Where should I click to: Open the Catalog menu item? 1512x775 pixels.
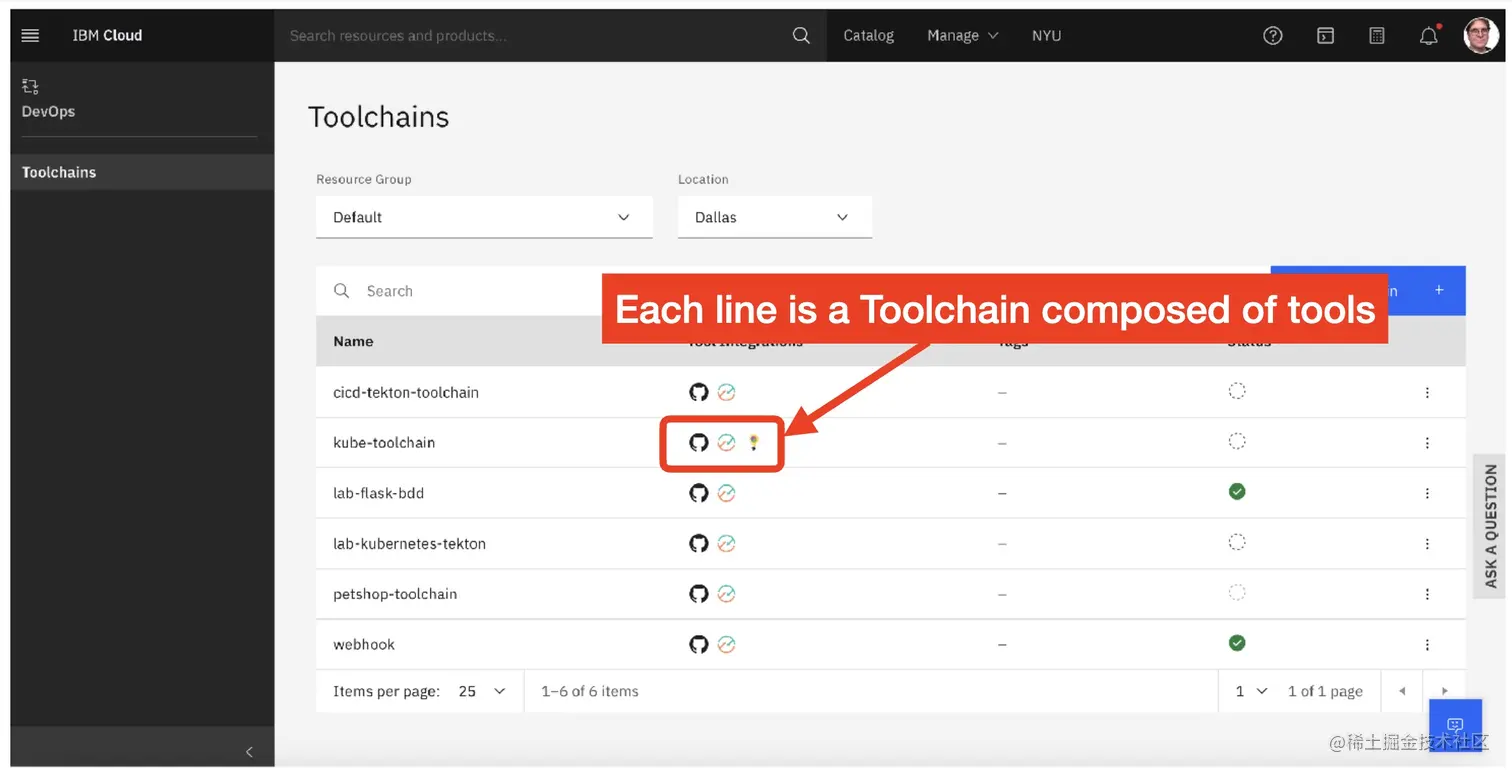click(869, 35)
